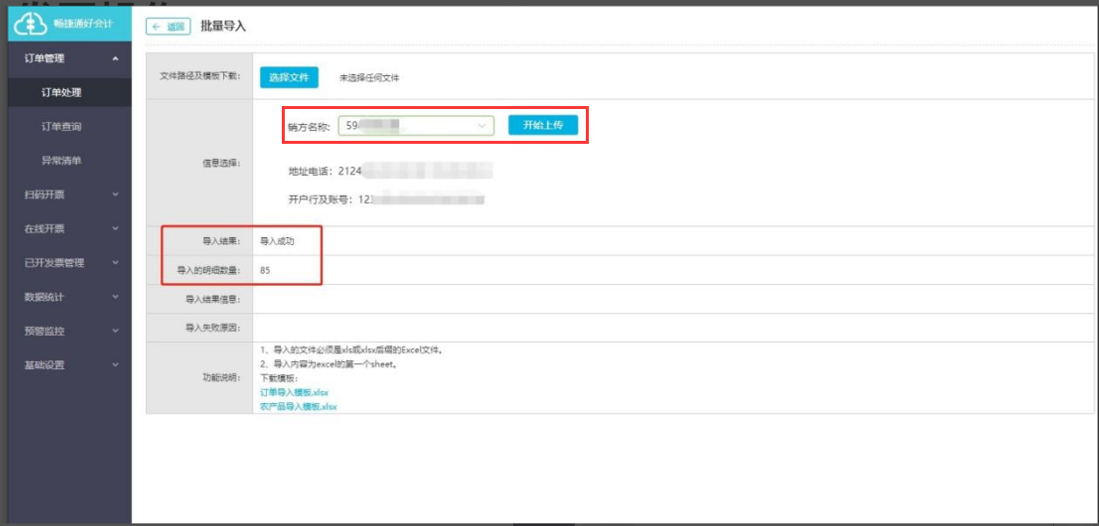Viewport: 1099px width, 526px height.
Task: Open 订单查询 in the sidebar
Action: 62,127
